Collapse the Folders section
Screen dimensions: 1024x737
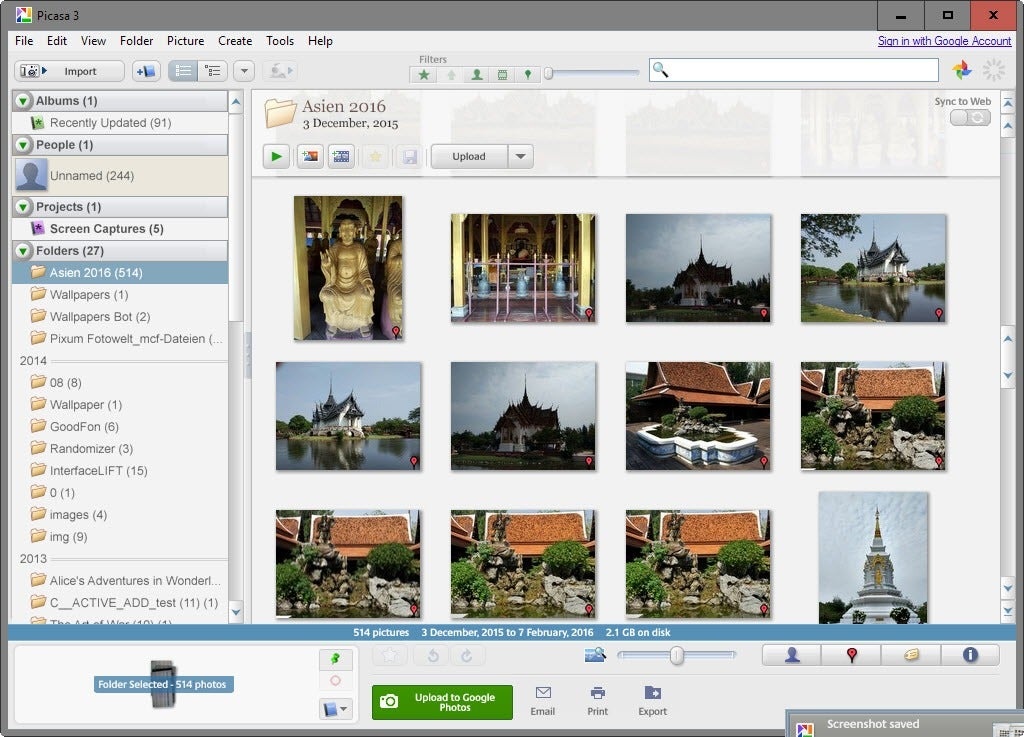[24, 251]
